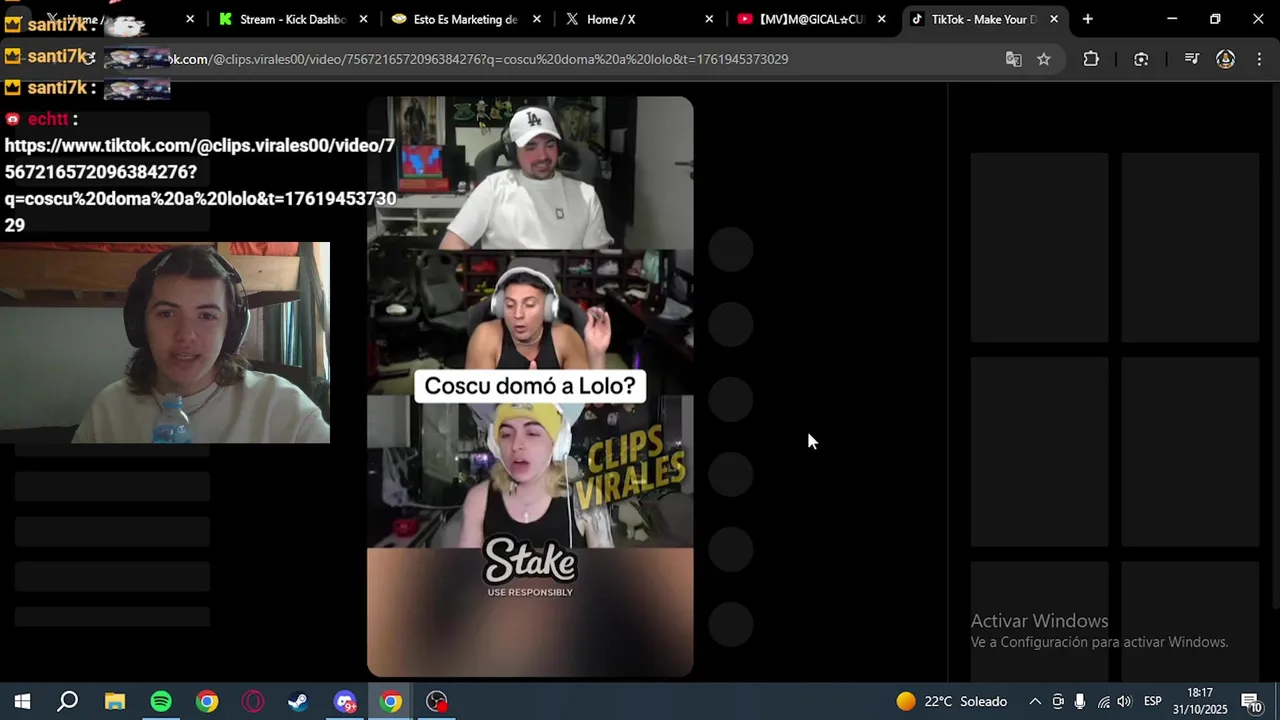Close the Stream - Kick Dashboard tab
The width and height of the screenshot is (1280, 720).
point(363,19)
